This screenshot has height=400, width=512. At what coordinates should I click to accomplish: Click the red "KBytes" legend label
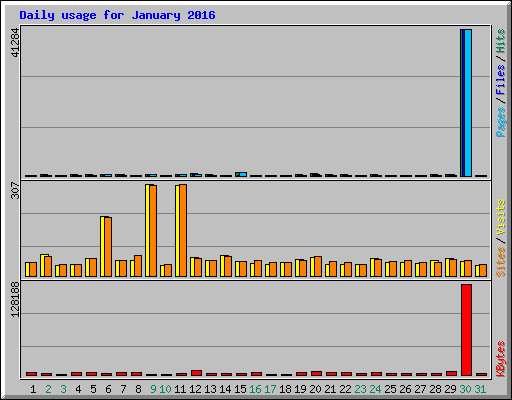click(x=501, y=359)
